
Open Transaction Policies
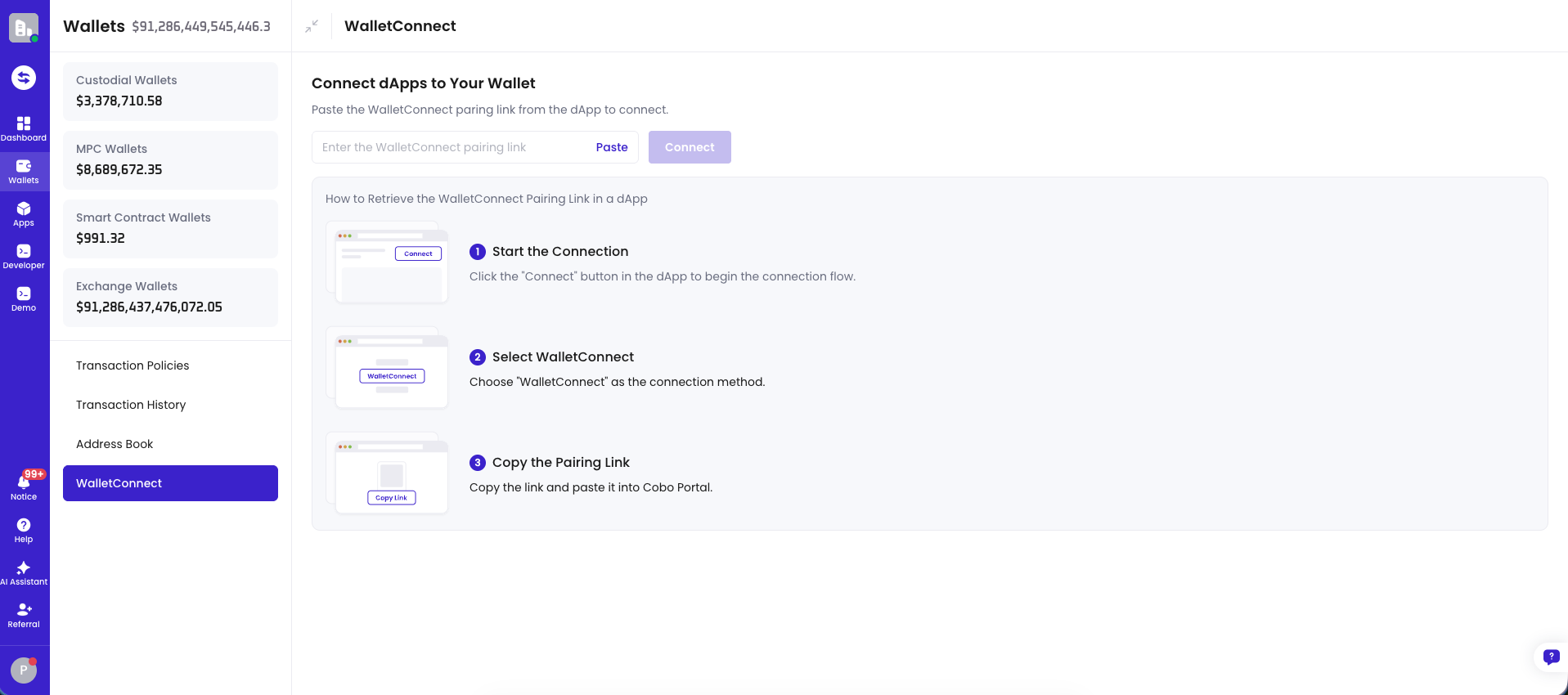[170, 365]
